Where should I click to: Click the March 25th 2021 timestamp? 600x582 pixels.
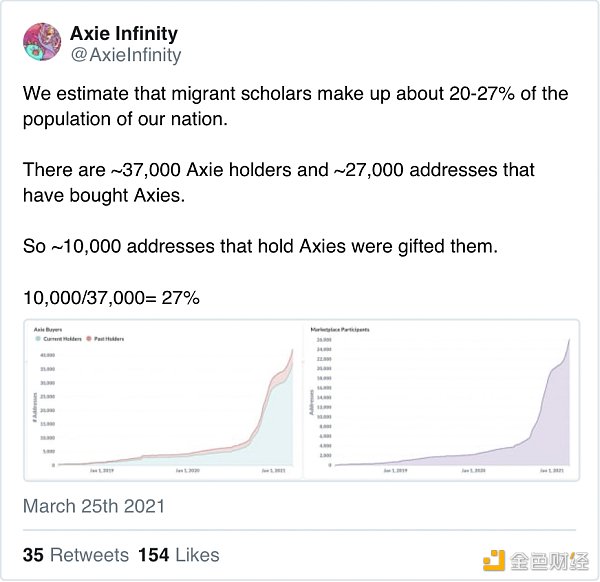point(94,506)
